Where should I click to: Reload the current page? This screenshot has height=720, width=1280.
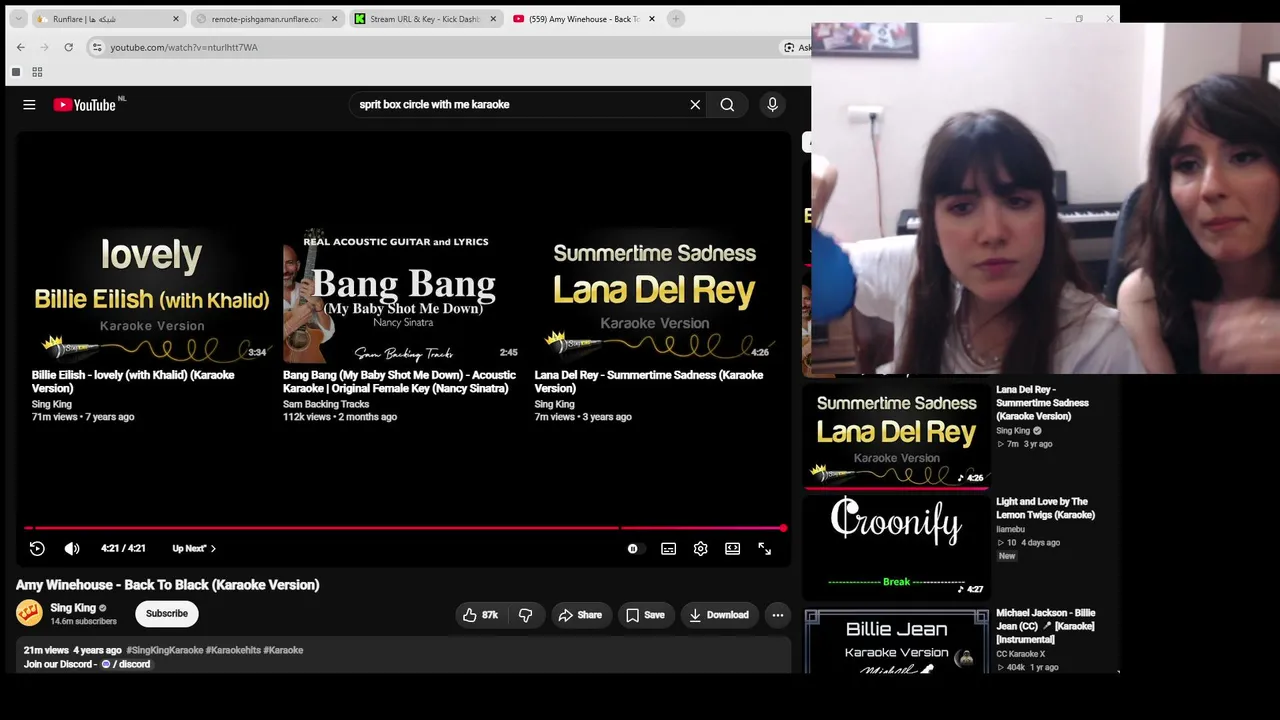tap(68, 47)
